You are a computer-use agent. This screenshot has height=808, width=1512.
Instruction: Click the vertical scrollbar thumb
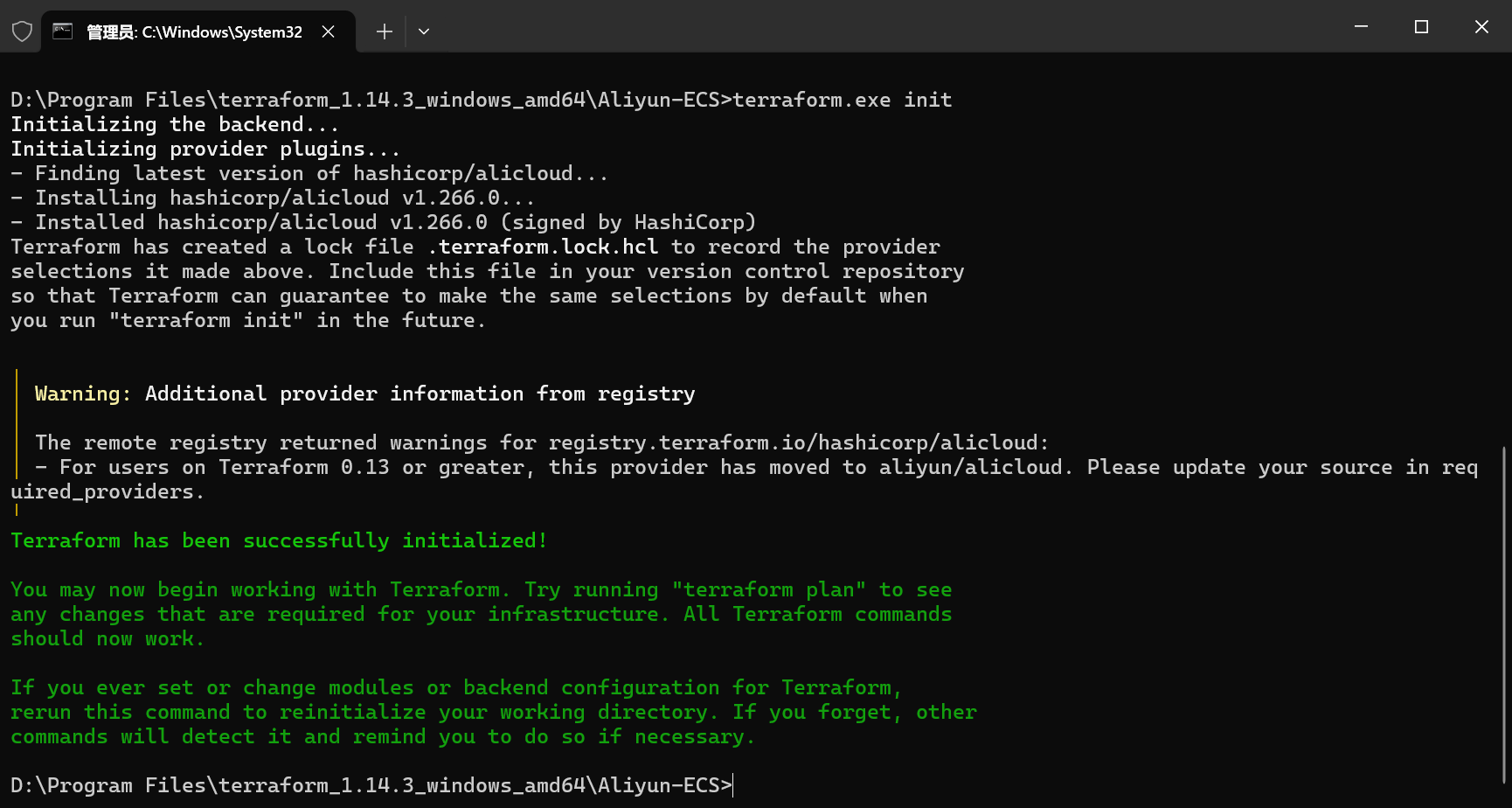point(1504,612)
